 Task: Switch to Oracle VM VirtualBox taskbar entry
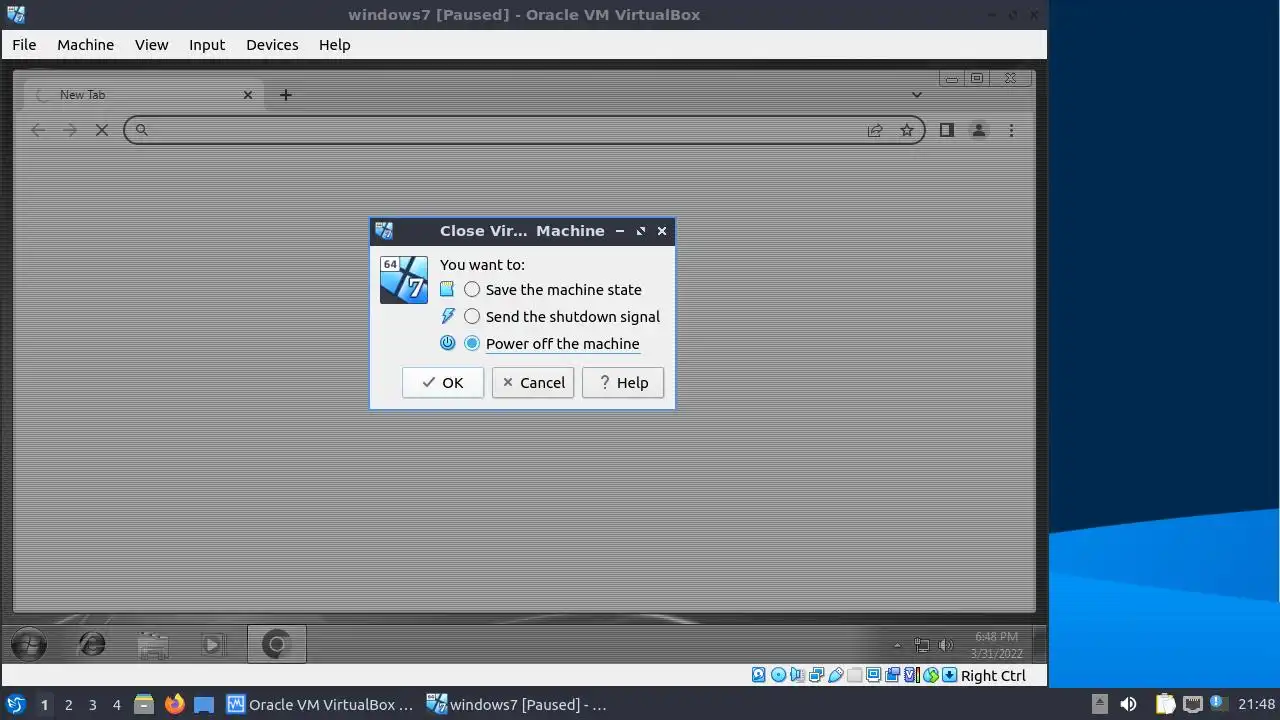320,704
